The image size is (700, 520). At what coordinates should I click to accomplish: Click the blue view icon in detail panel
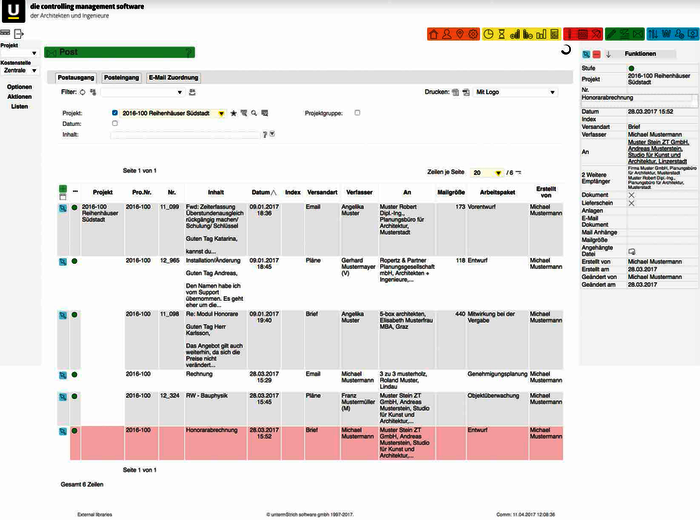click(x=586, y=54)
